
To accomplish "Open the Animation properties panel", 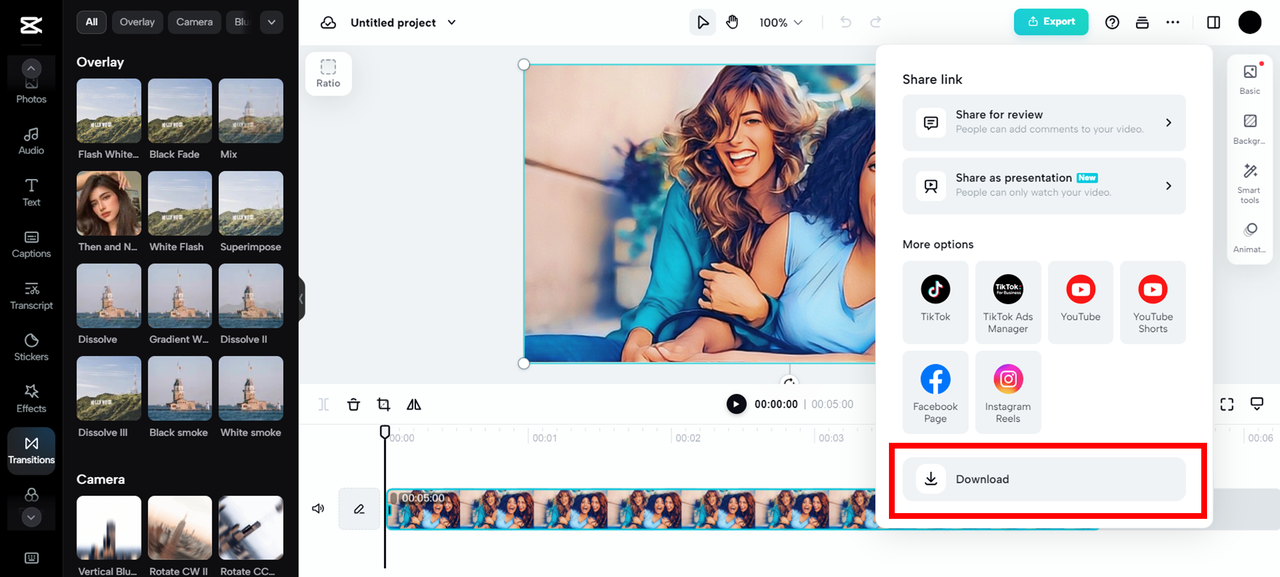I will (x=1250, y=238).
